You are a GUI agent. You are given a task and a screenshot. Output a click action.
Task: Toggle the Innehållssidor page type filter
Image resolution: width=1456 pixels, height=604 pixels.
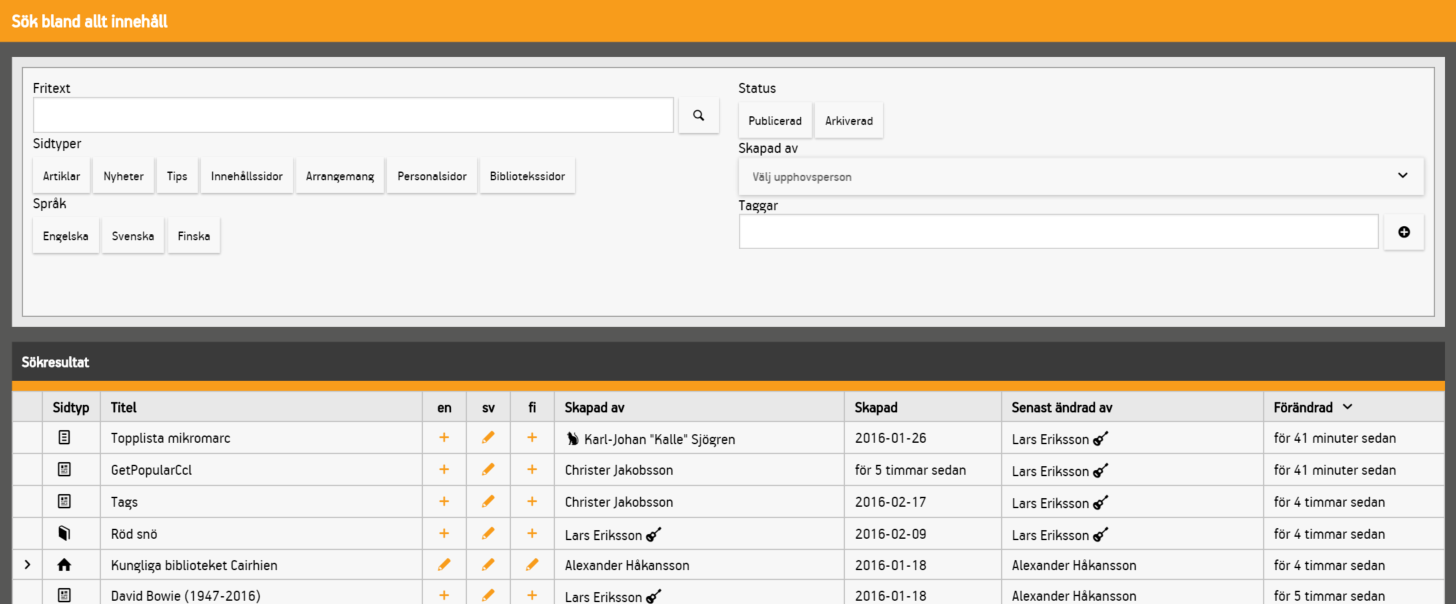click(246, 176)
